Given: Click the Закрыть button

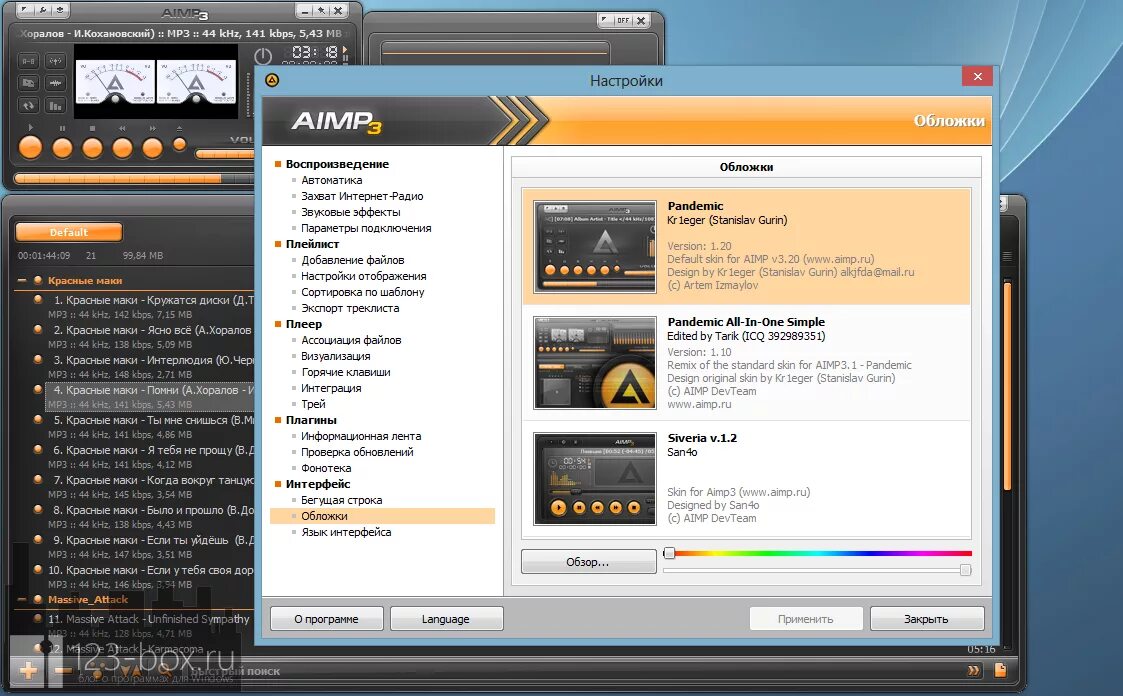Looking at the screenshot, I should coord(927,619).
